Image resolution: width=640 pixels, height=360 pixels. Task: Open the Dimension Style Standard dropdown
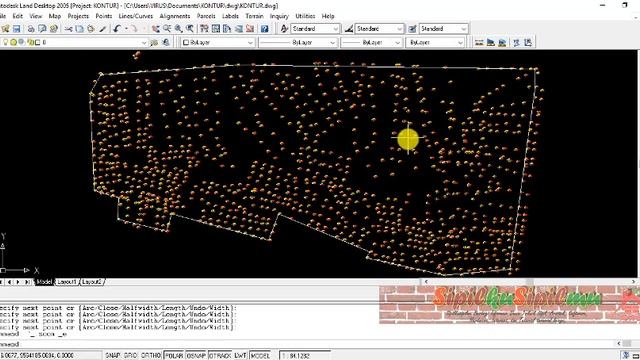(x=400, y=29)
